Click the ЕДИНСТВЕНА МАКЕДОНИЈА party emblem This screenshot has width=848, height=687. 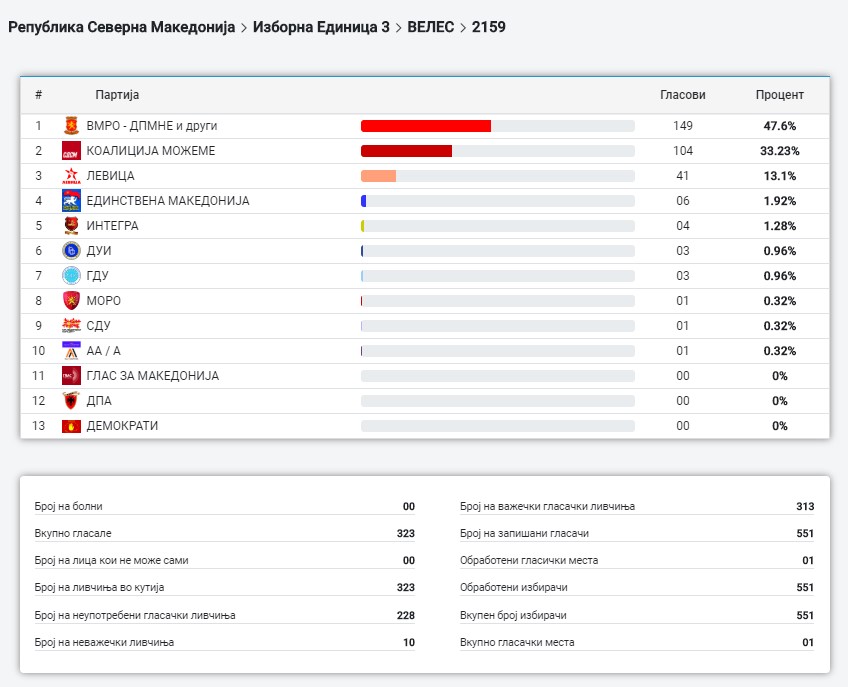click(x=71, y=201)
